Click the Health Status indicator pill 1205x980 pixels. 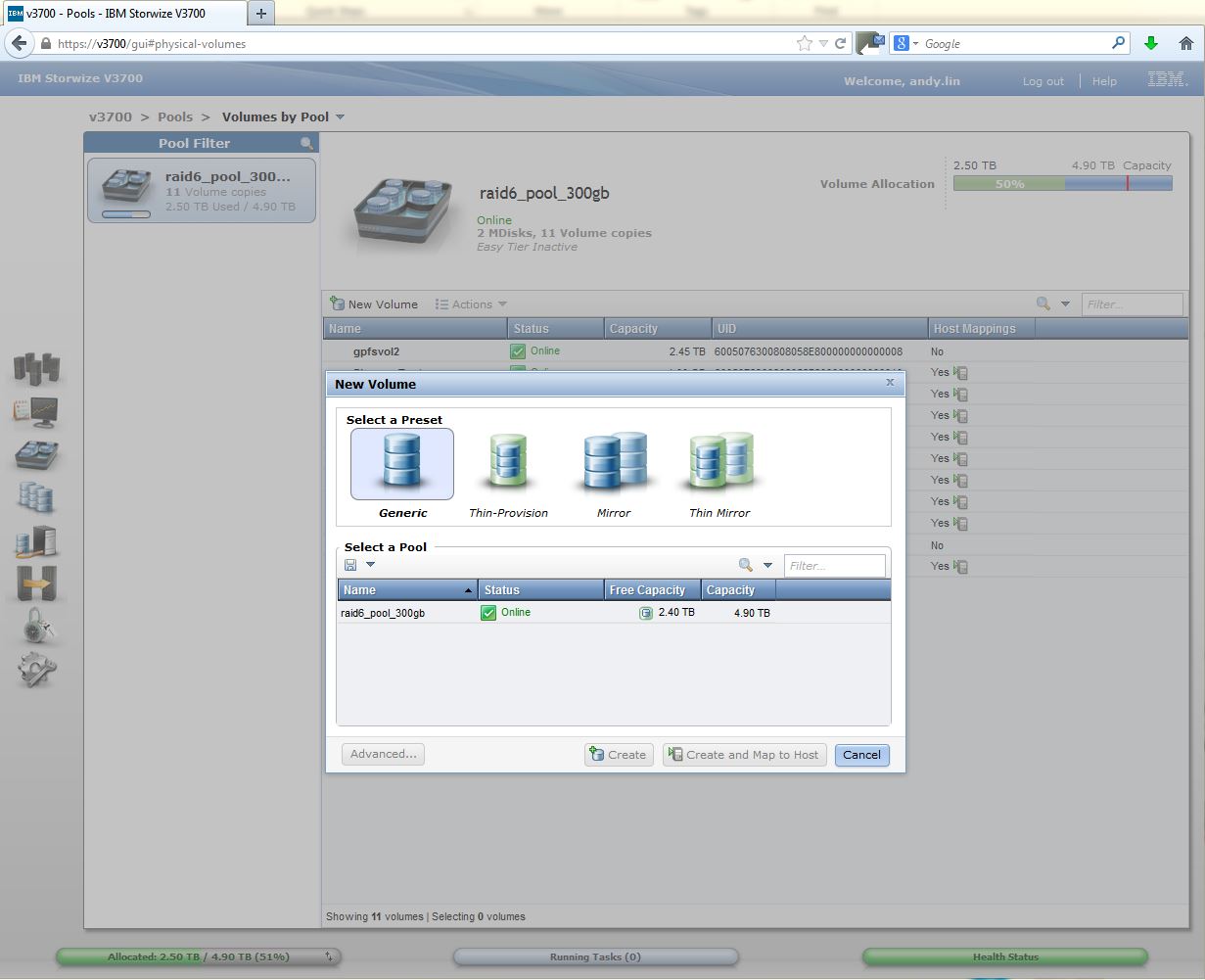pos(1005,957)
